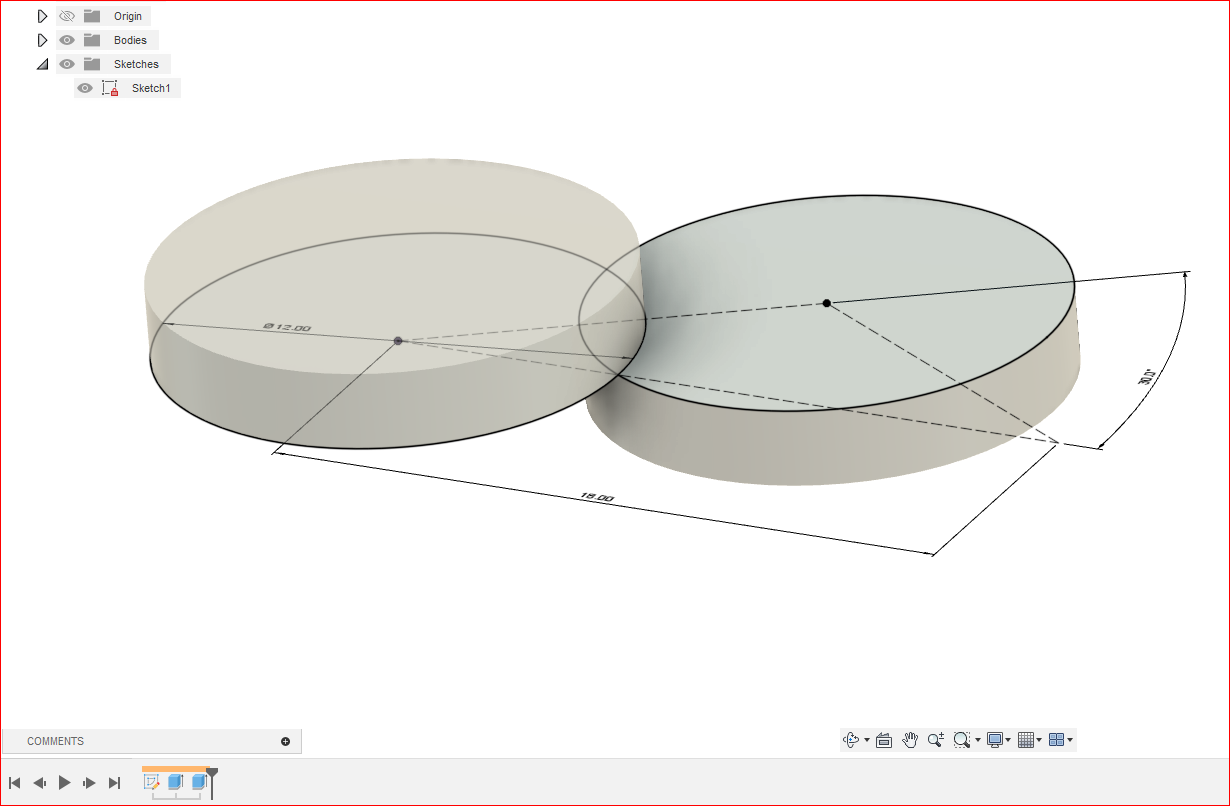Hide the Bodies folder
The height and width of the screenshot is (806, 1230).
pos(66,39)
